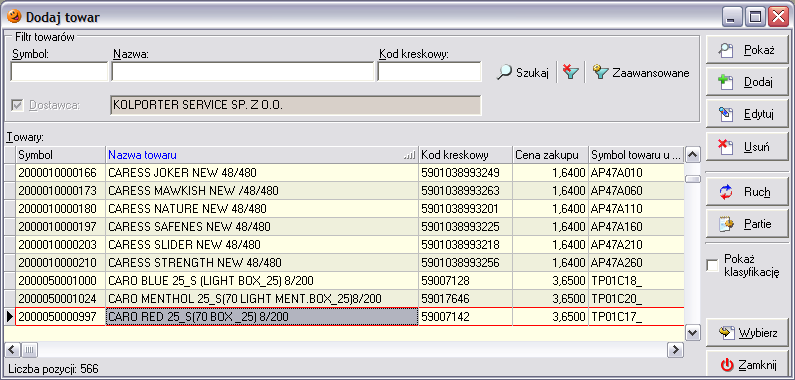The height and width of the screenshot is (380, 795).
Task: Click the Pokaż button
Action: point(747,50)
